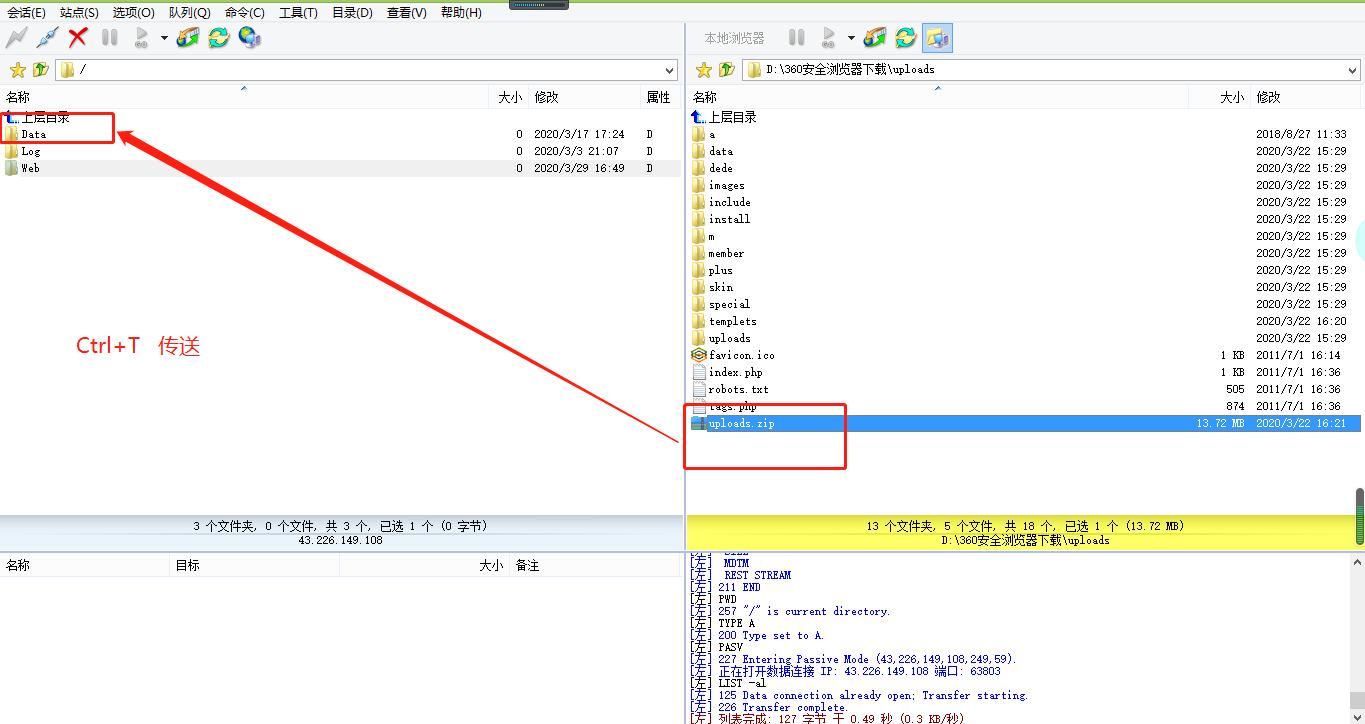
Task: Click the globe and computer icon in remote toolbar
Action: [x=249, y=38]
